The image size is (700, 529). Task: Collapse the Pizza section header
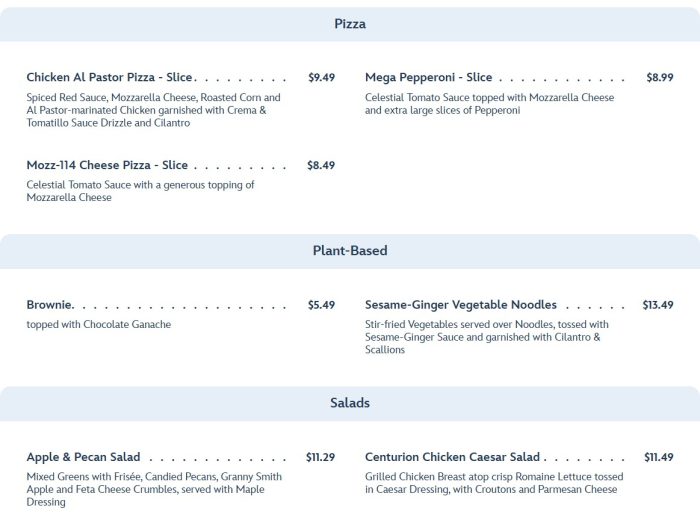(350, 24)
